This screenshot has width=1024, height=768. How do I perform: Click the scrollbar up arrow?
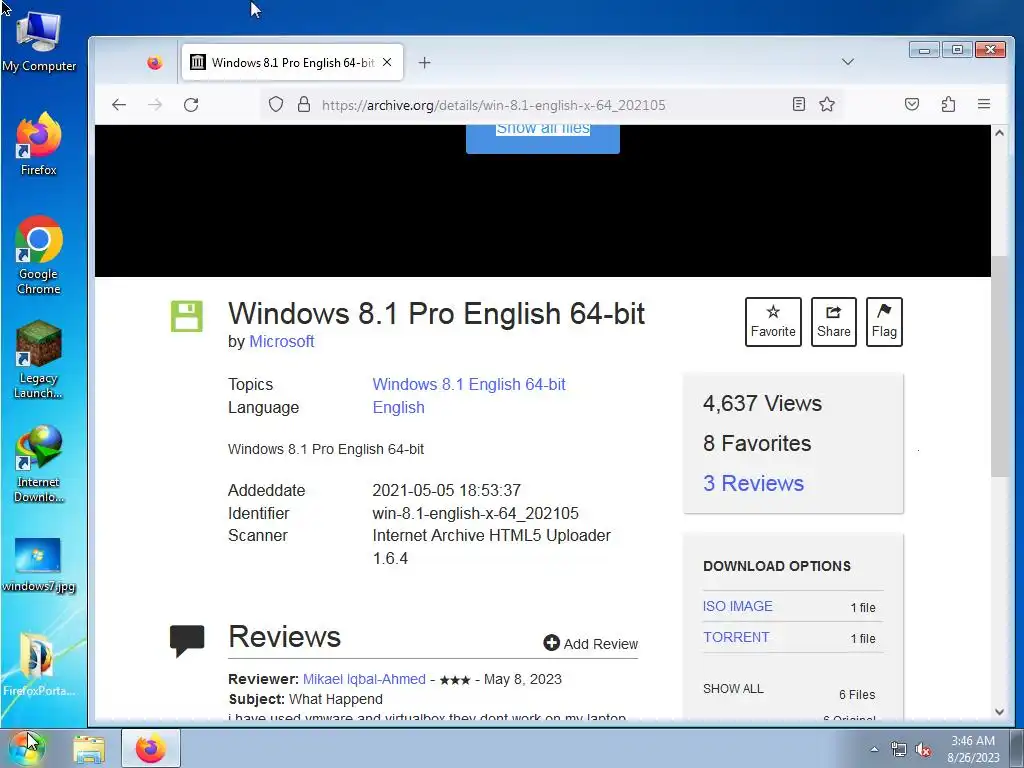coord(999,133)
